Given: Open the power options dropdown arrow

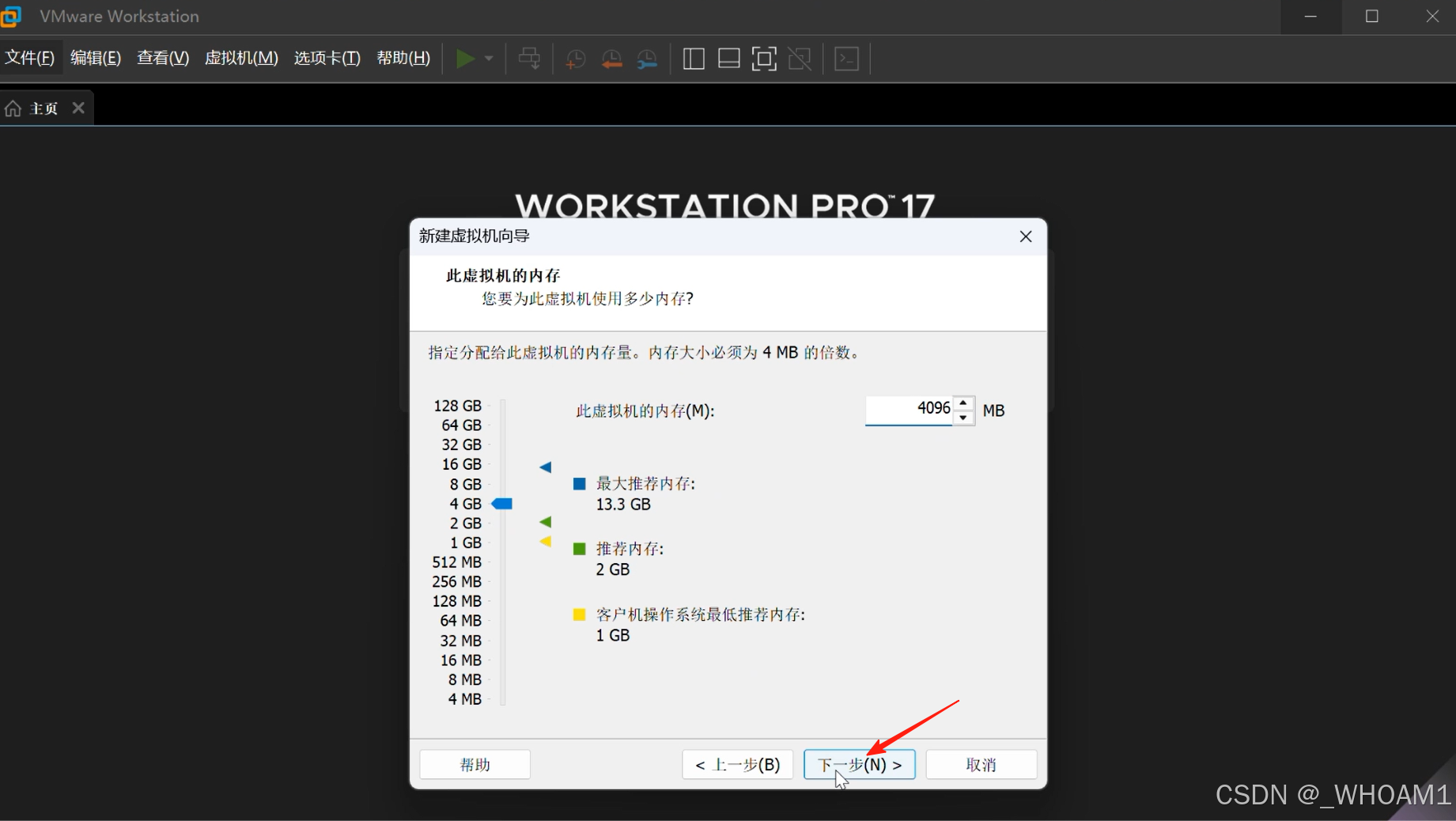Looking at the screenshot, I should click(489, 59).
